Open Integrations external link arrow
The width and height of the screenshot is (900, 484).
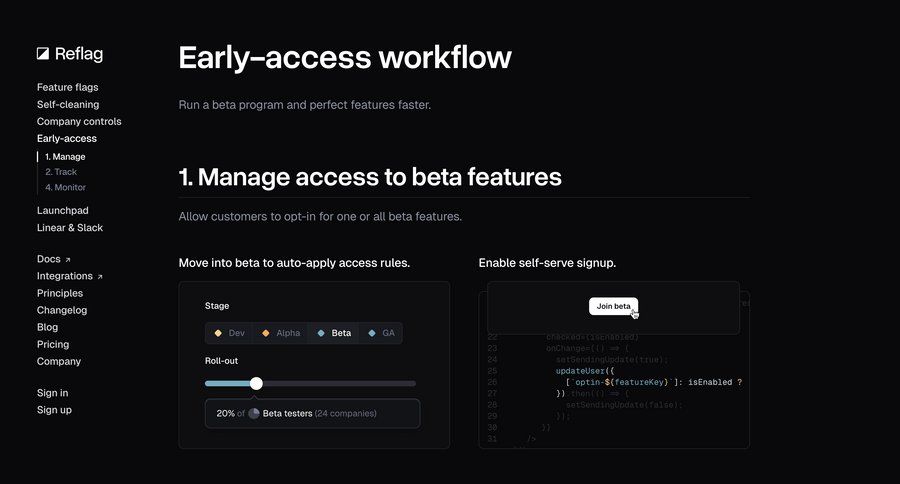(99, 277)
